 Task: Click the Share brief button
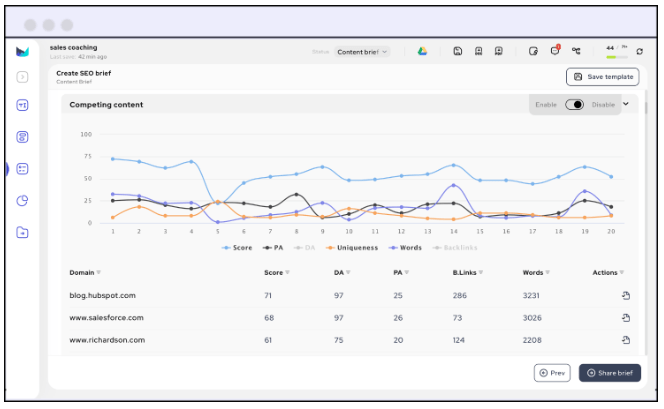(610, 373)
